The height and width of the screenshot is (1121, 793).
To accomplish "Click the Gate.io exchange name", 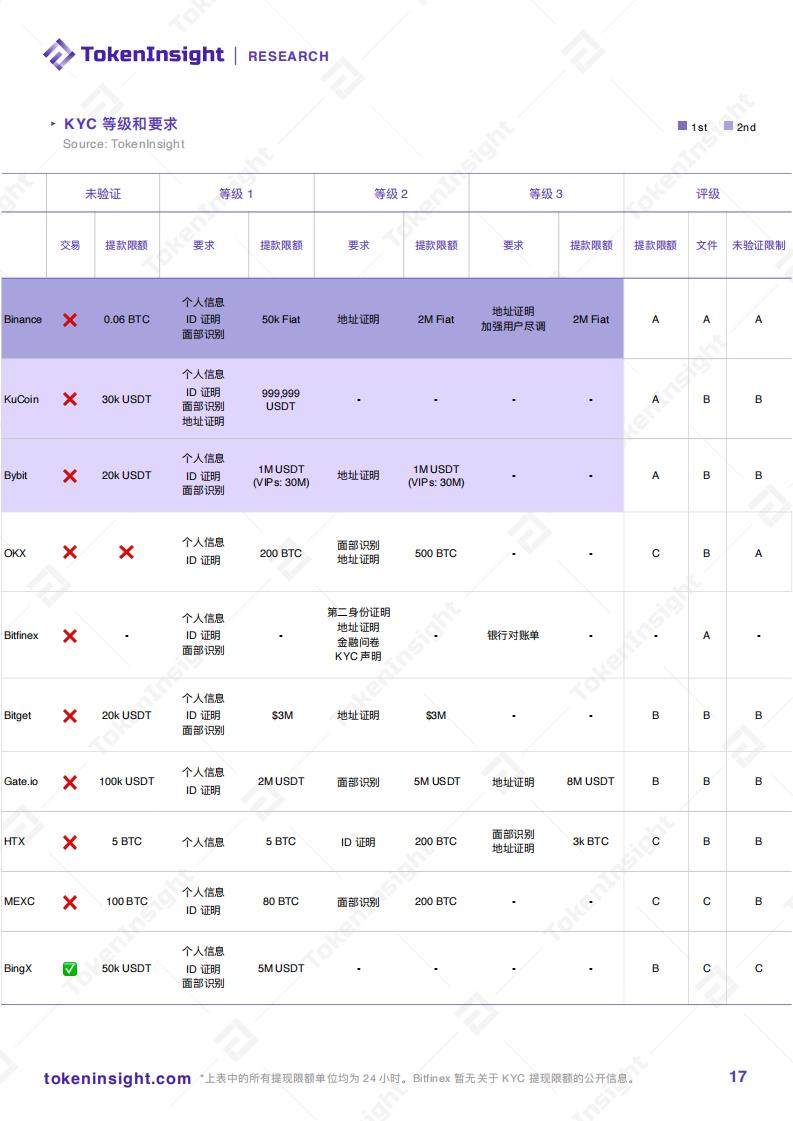I will point(21,781).
